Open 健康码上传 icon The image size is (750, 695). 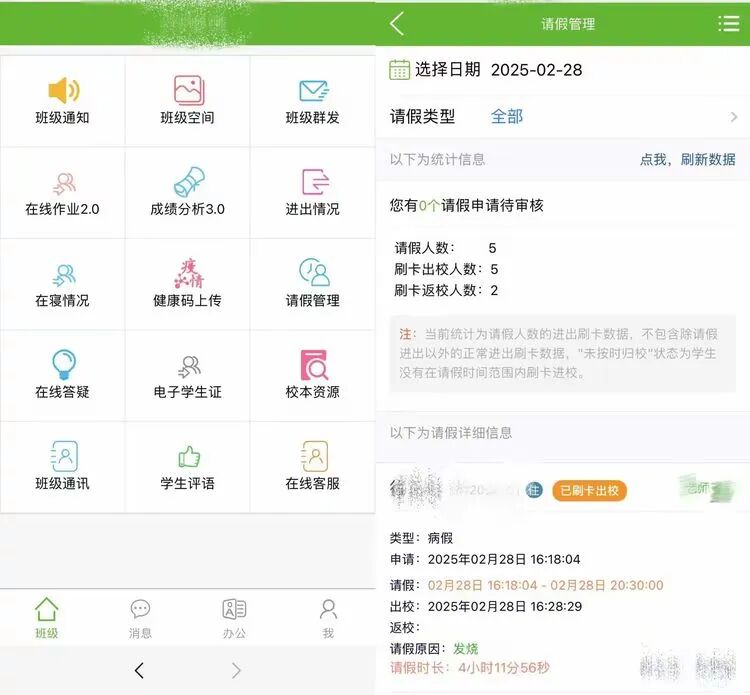click(x=188, y=273)
